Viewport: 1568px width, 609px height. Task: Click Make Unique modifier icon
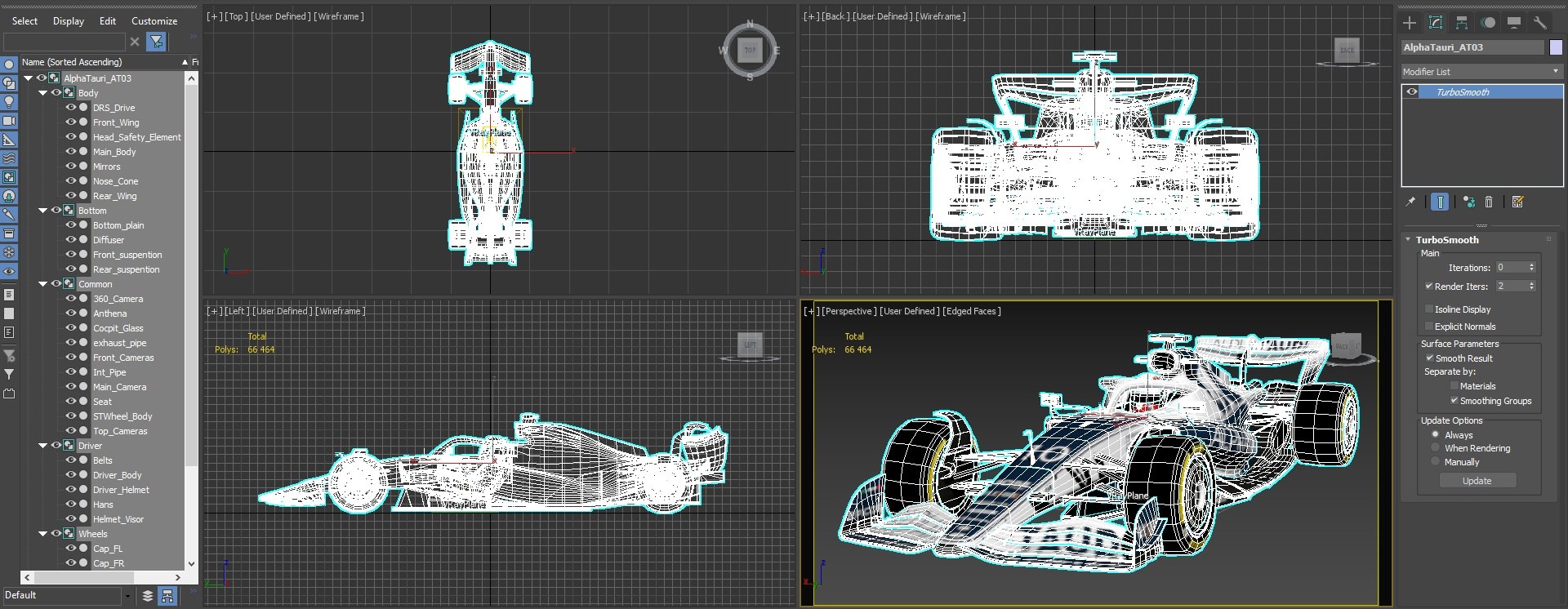[1469, 202]
